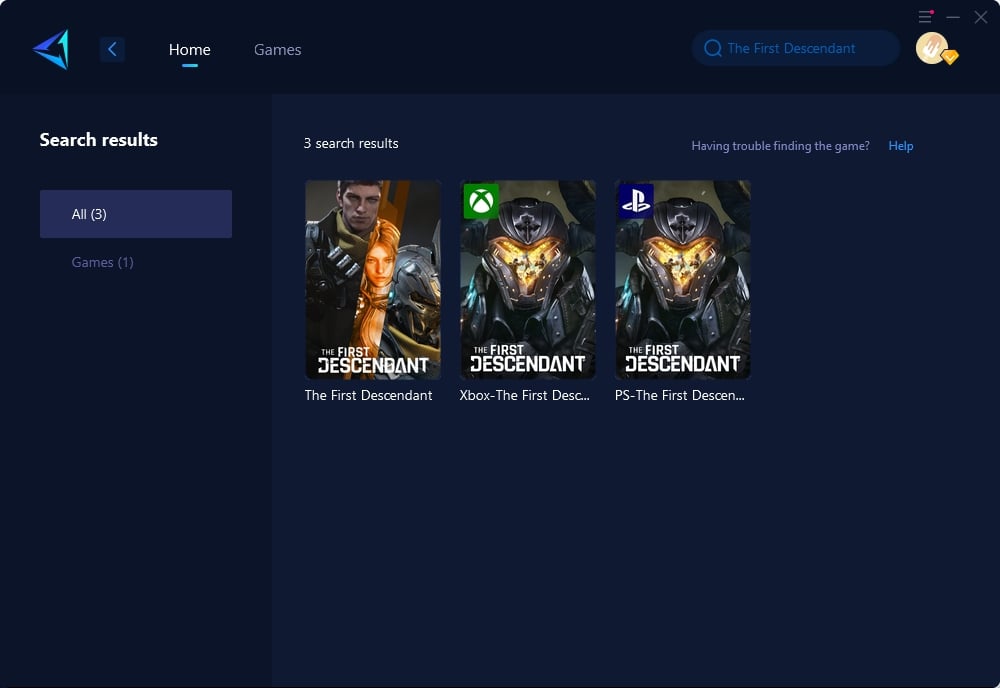Close the application window
1000x688 pixels.
(x=981, y=17)
